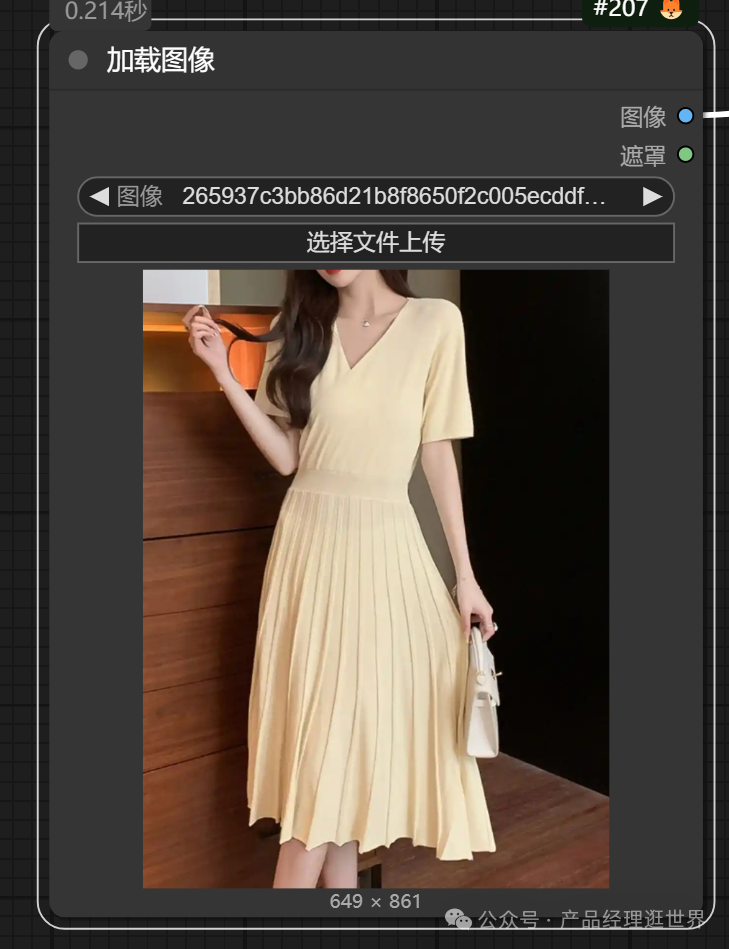The height and width of the screenshot is (949, 729).
Task: Click the blue 图像 output socket
Action: pos(685,116)
